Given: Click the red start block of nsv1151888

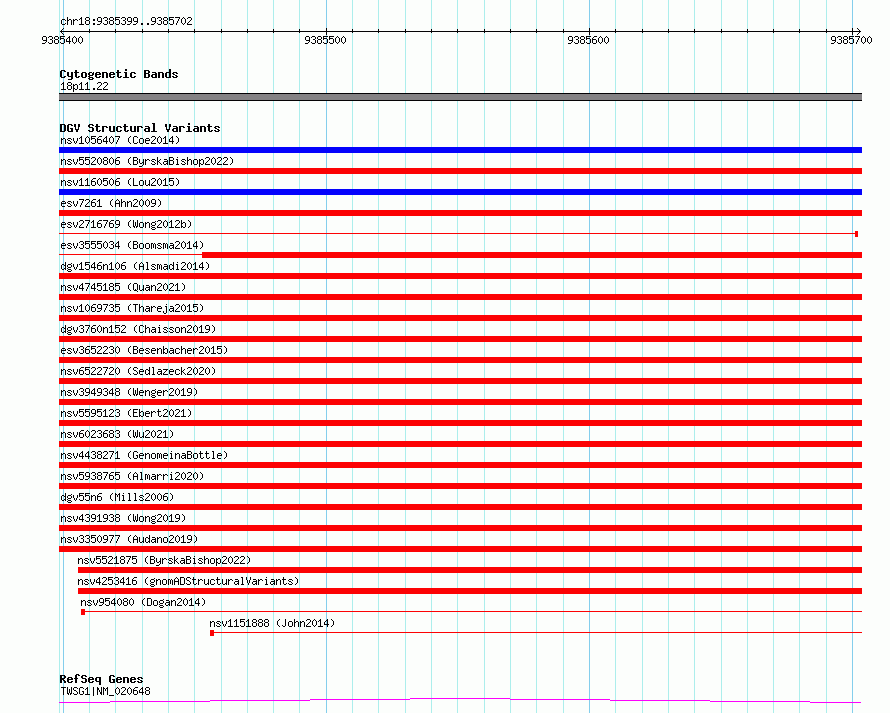Looking at the screenshot, I should (212, 633).
